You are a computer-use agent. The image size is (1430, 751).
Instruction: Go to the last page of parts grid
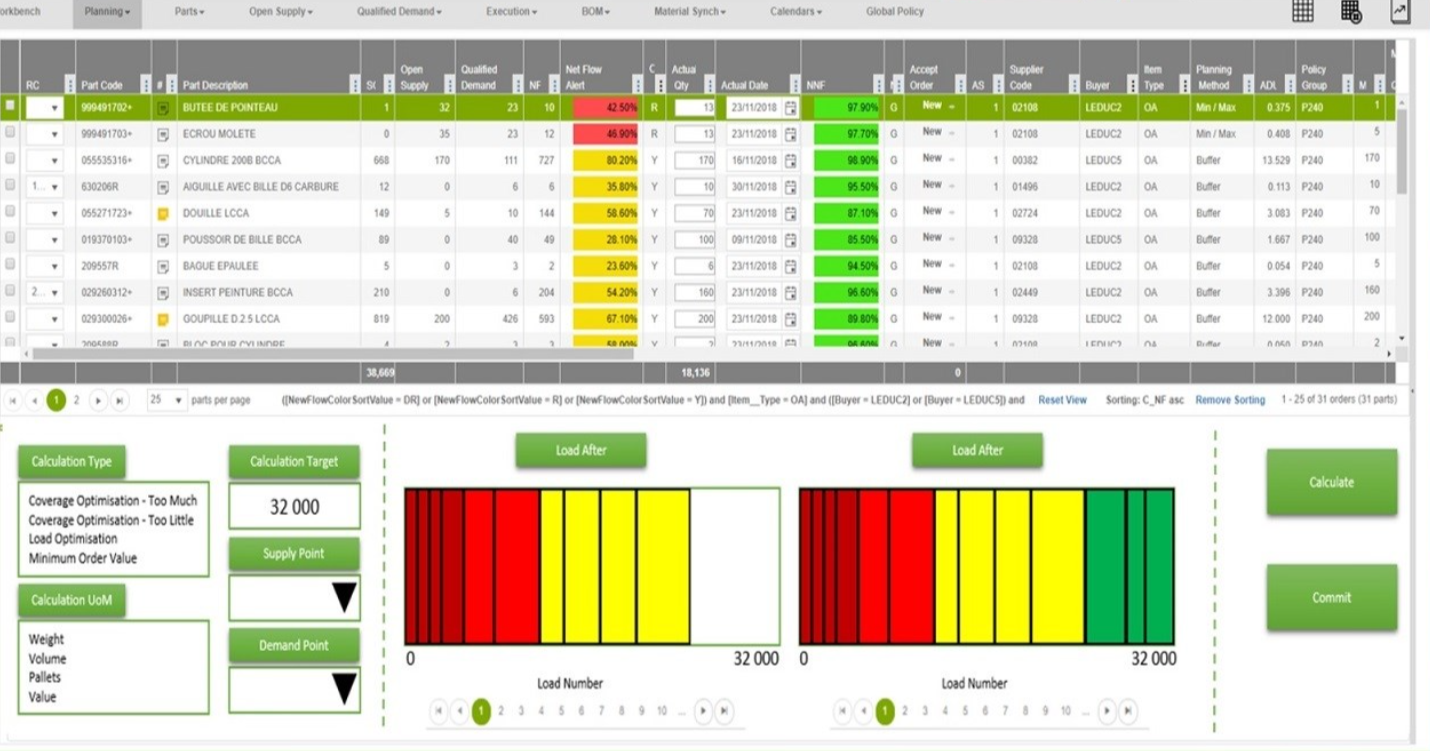120,400
